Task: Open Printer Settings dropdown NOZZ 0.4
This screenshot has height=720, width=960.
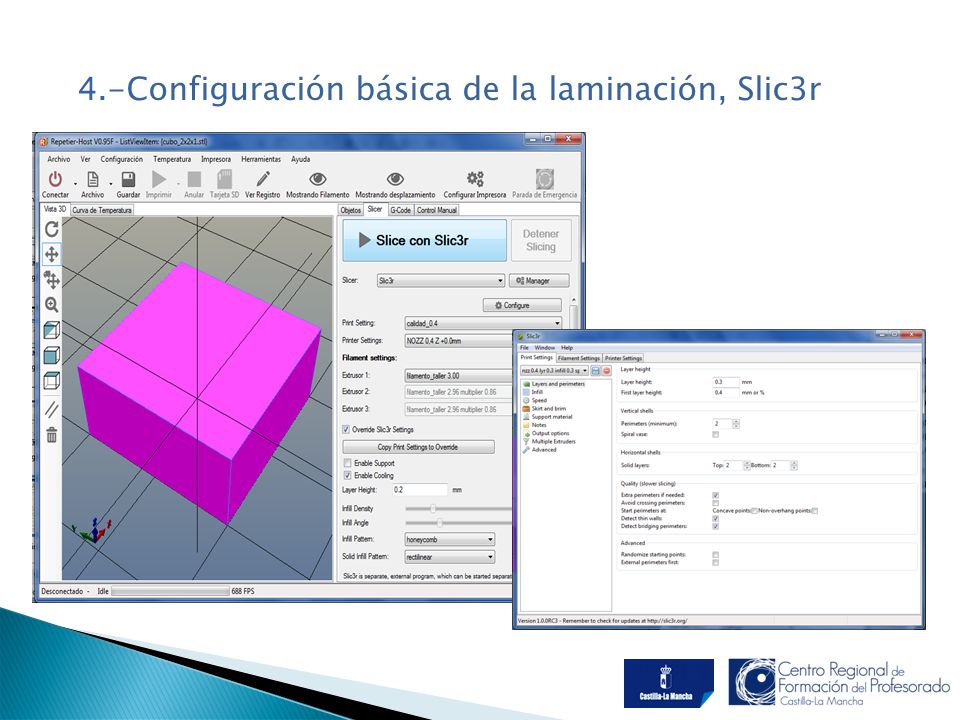Action: pyautogui.click(x=459, y=340)
